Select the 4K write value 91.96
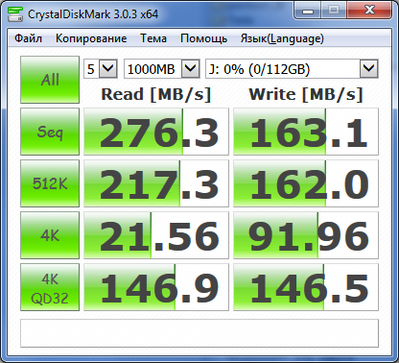This screenshot has height=363, width=399. 306,235
